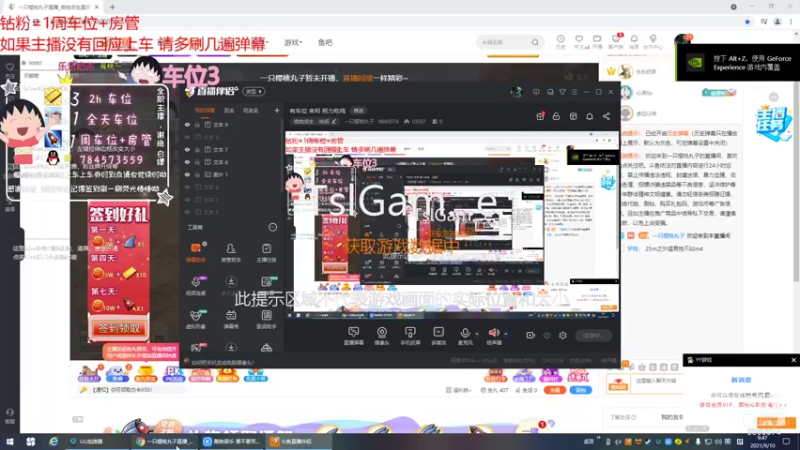Screen dimensions: 800x450
Task: Select the 文本 9 layer row
Action: (x=232, y=125)
